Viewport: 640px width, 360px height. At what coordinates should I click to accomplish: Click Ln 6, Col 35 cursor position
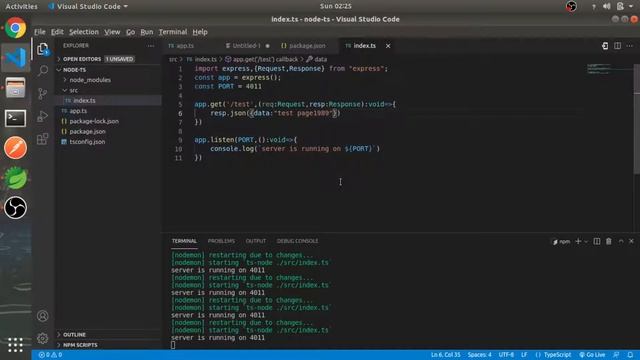(445, 355)
